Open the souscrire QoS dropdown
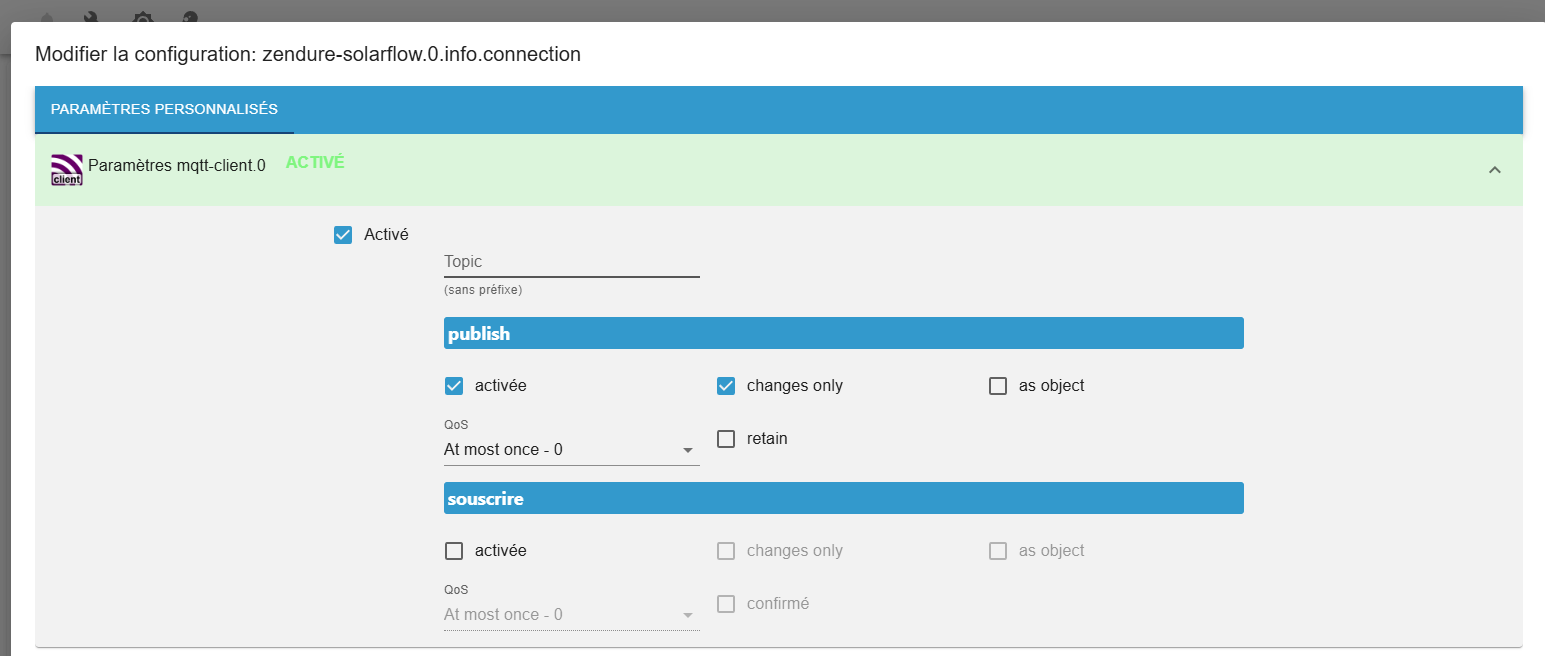 (x=571, y=615)
